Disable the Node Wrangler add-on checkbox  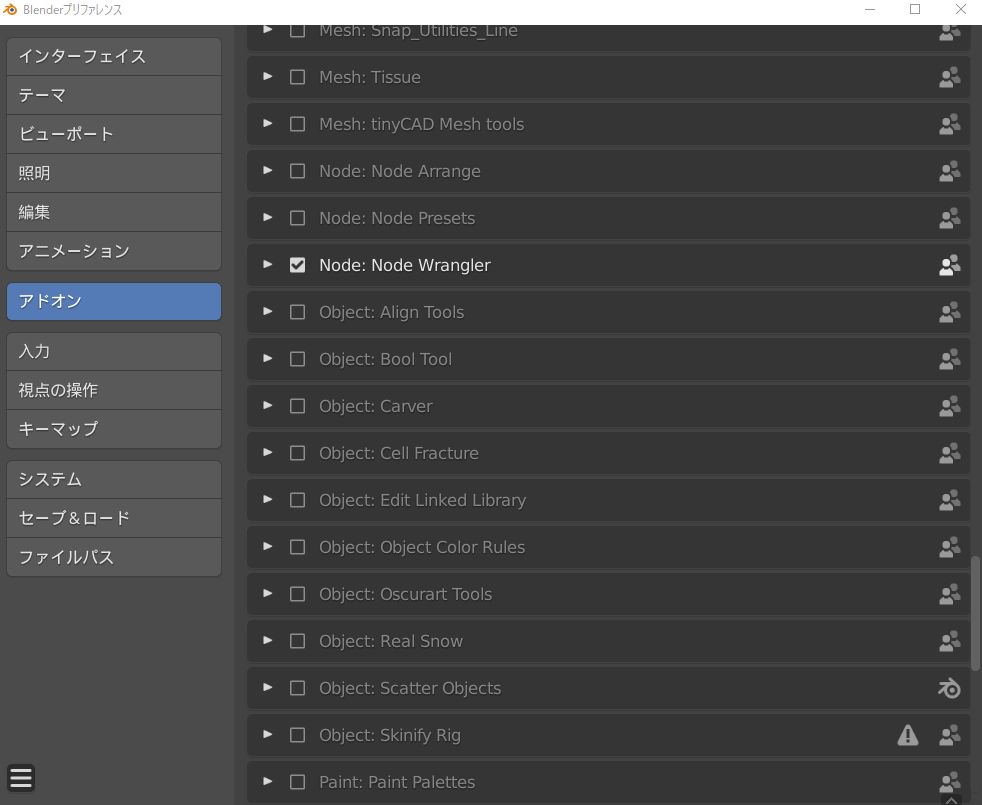[297, 265]
